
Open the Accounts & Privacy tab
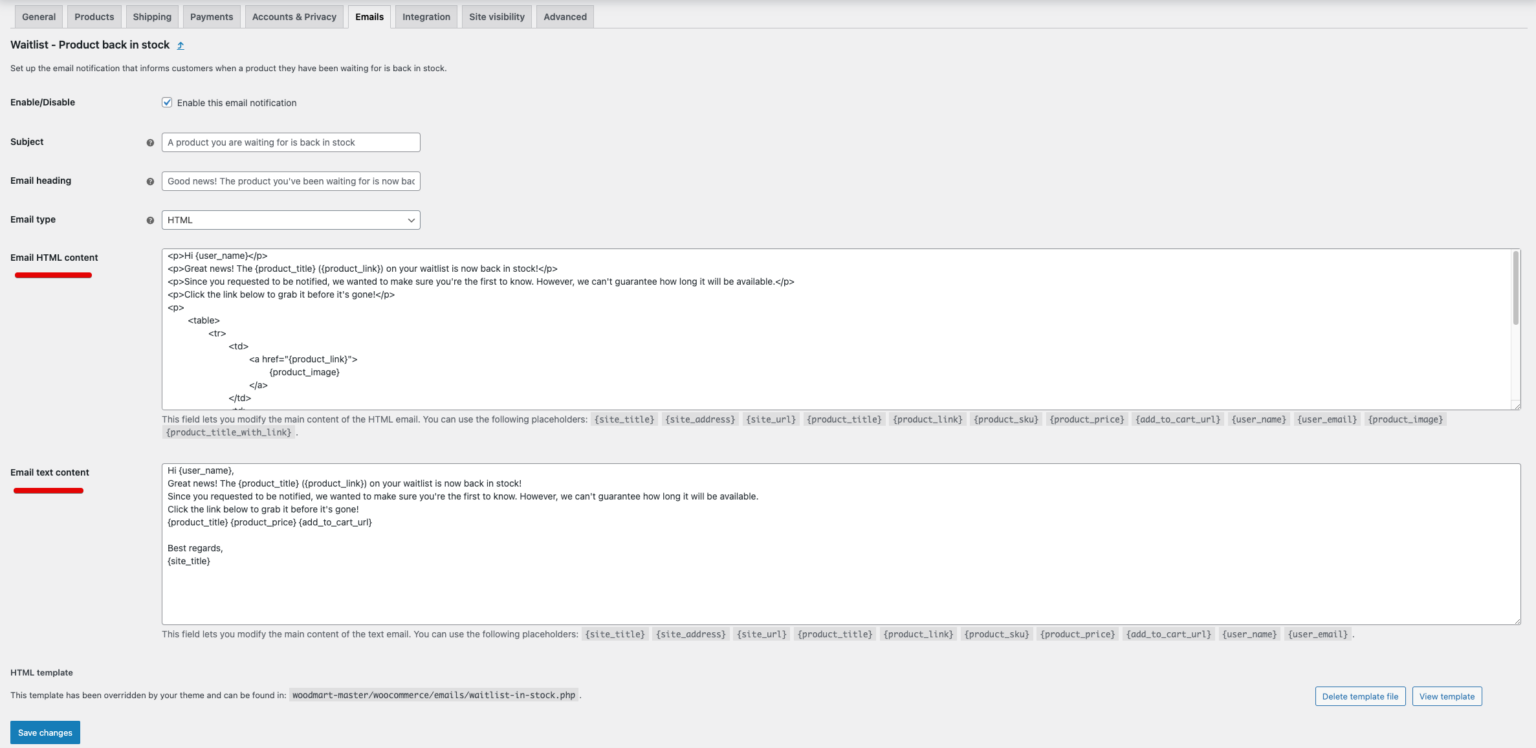(294, 17)
